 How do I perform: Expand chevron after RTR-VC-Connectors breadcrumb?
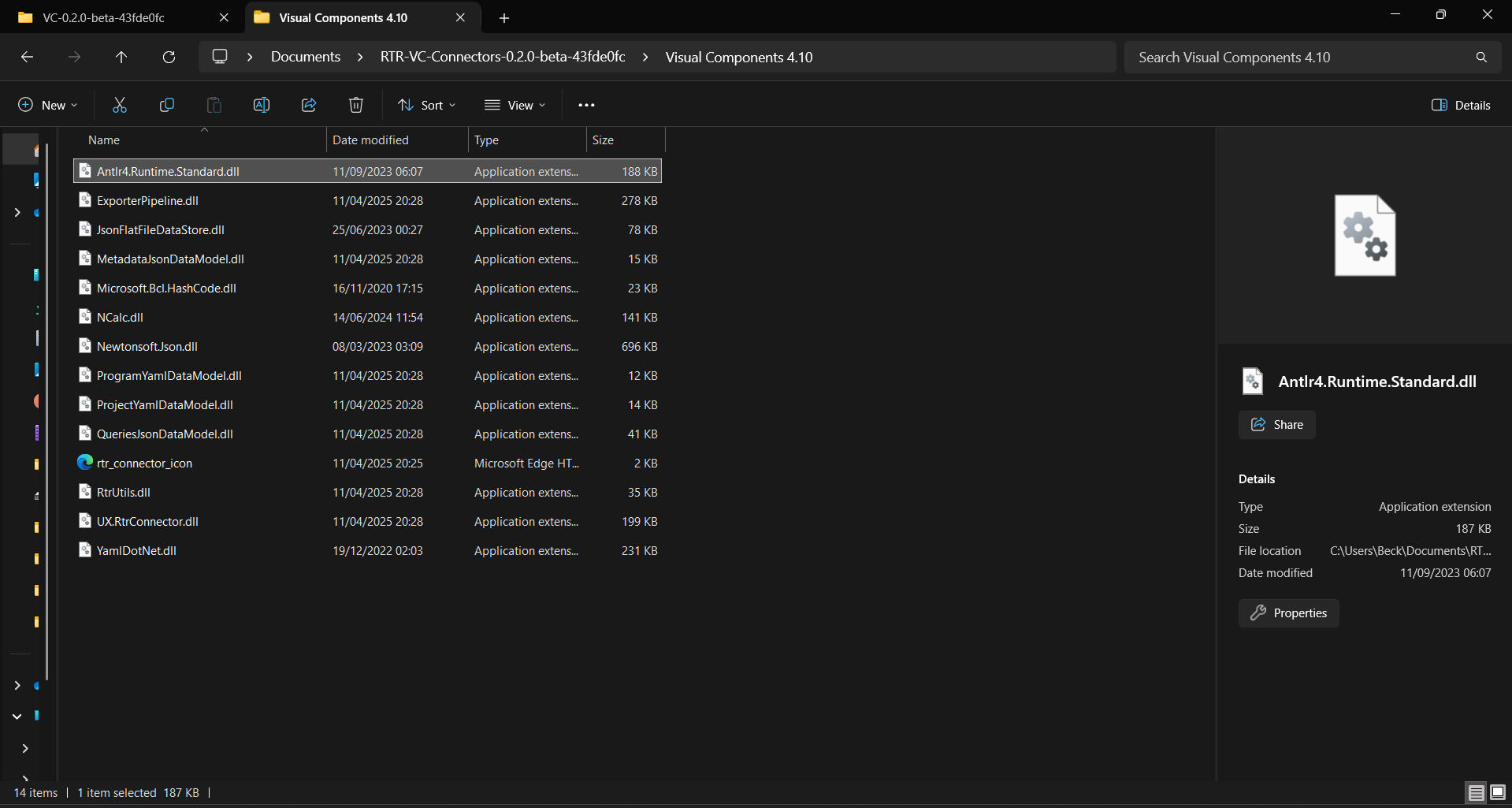pyautogui.click(x=645, y=57)
